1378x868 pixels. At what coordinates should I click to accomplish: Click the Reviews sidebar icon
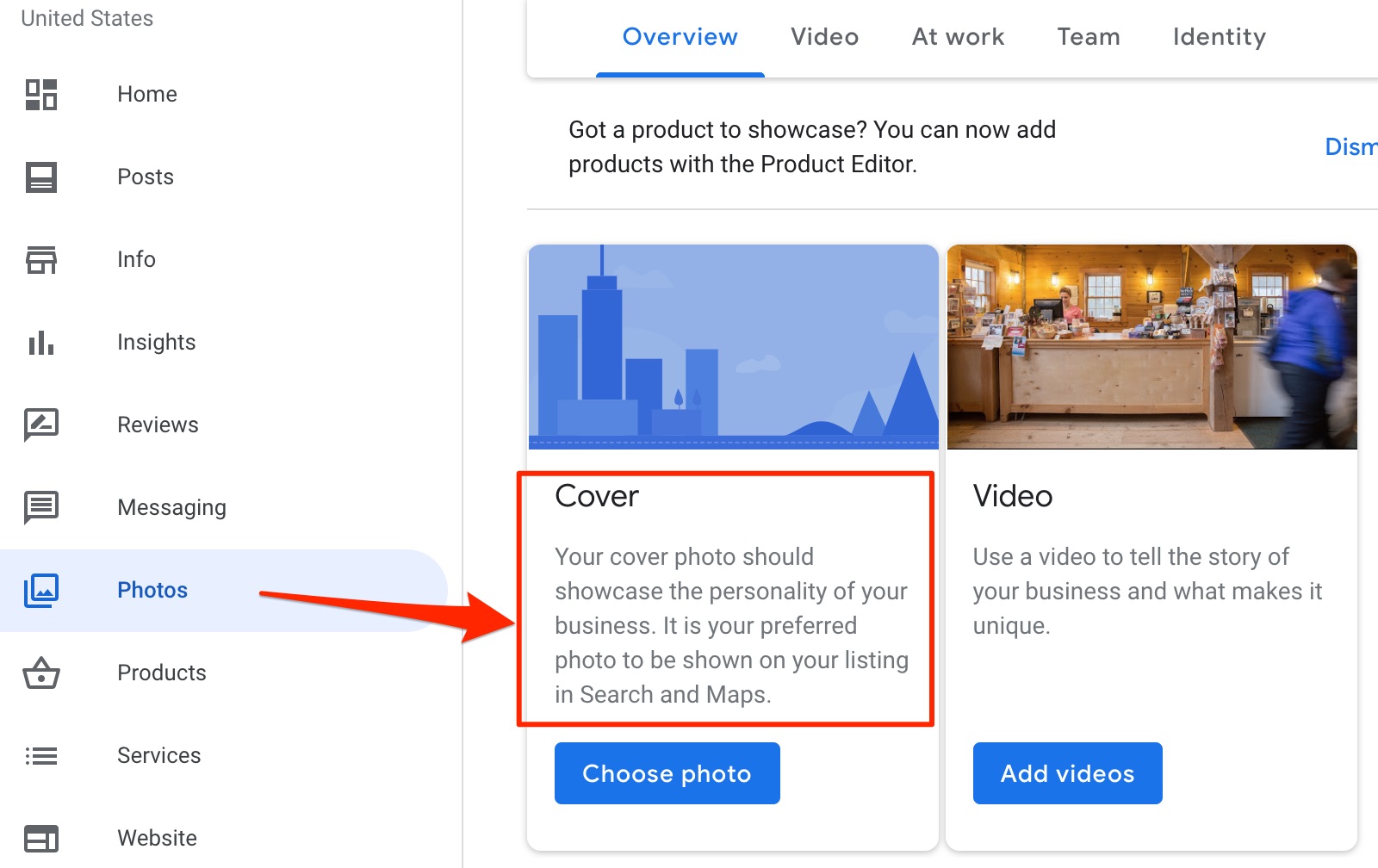[x=41, y=425]
